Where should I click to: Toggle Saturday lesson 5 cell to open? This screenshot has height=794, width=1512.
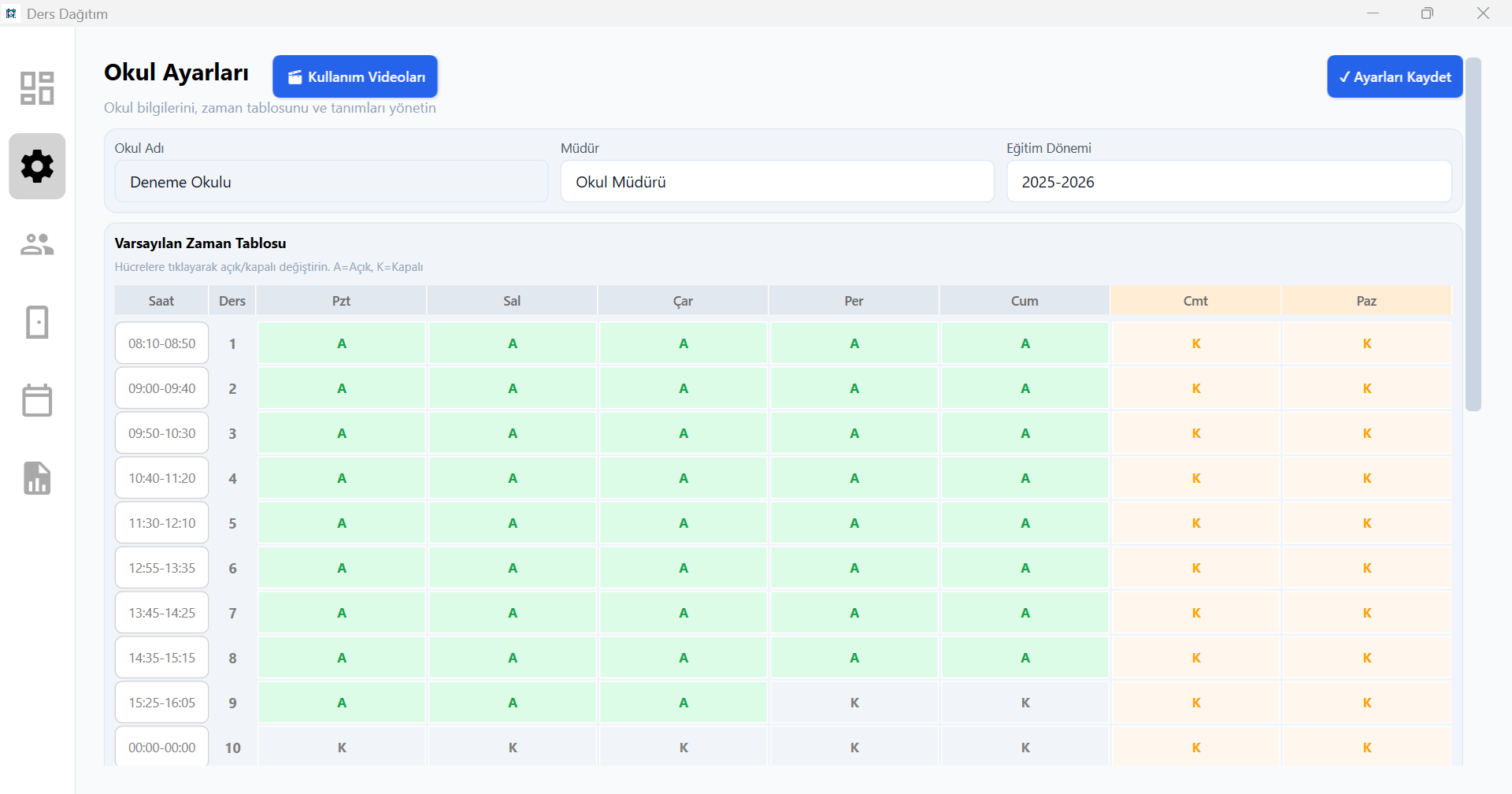1195,523
